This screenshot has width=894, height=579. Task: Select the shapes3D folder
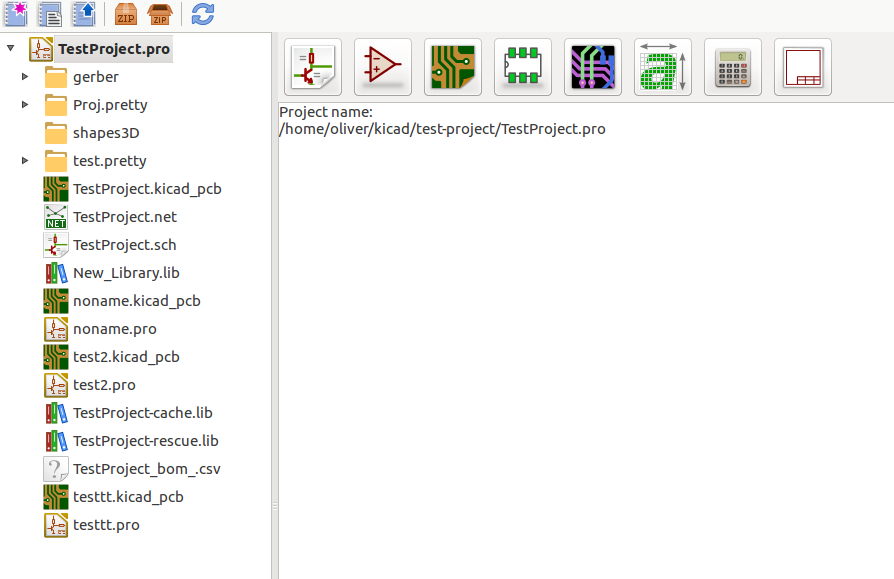(x=106, y=133)
